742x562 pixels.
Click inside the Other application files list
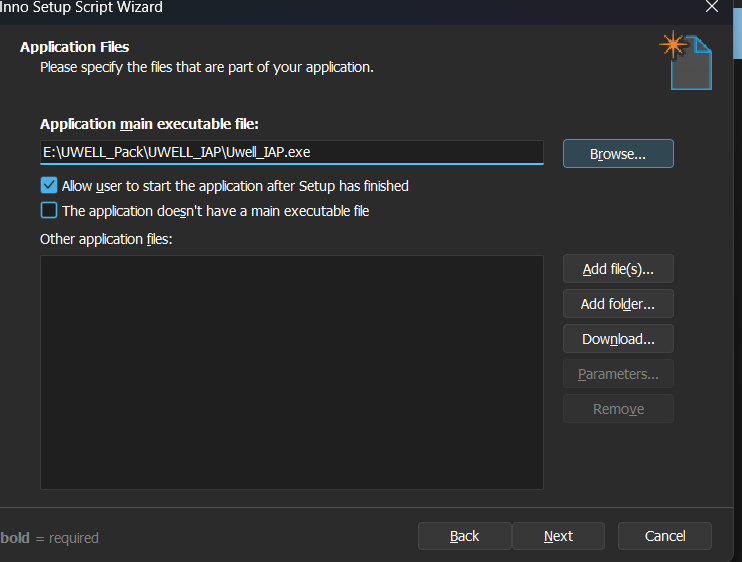click(292, 372)
